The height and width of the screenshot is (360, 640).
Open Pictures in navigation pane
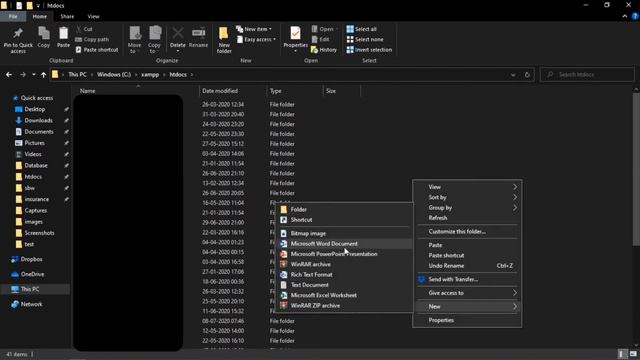tap(34, 143)
